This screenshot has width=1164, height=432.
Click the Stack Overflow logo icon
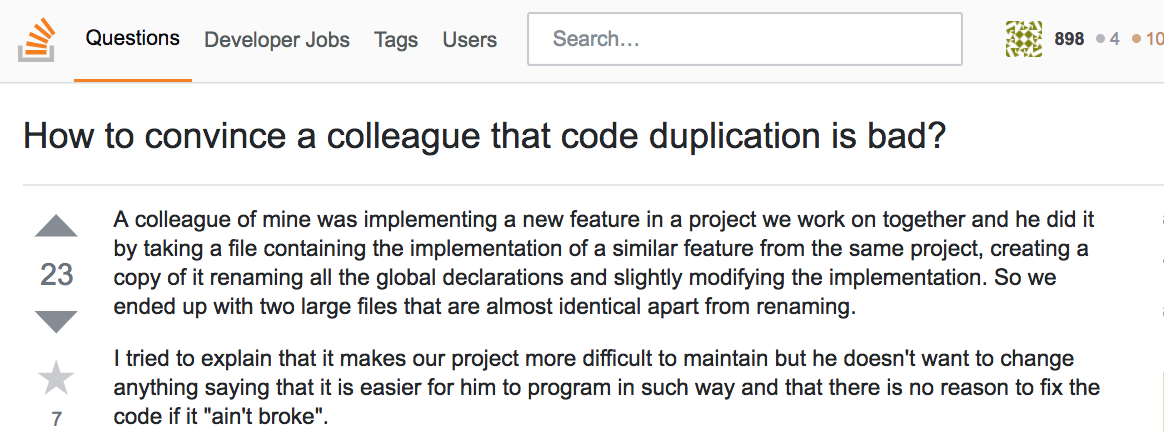pyautogui.click(x=37, y=41)
